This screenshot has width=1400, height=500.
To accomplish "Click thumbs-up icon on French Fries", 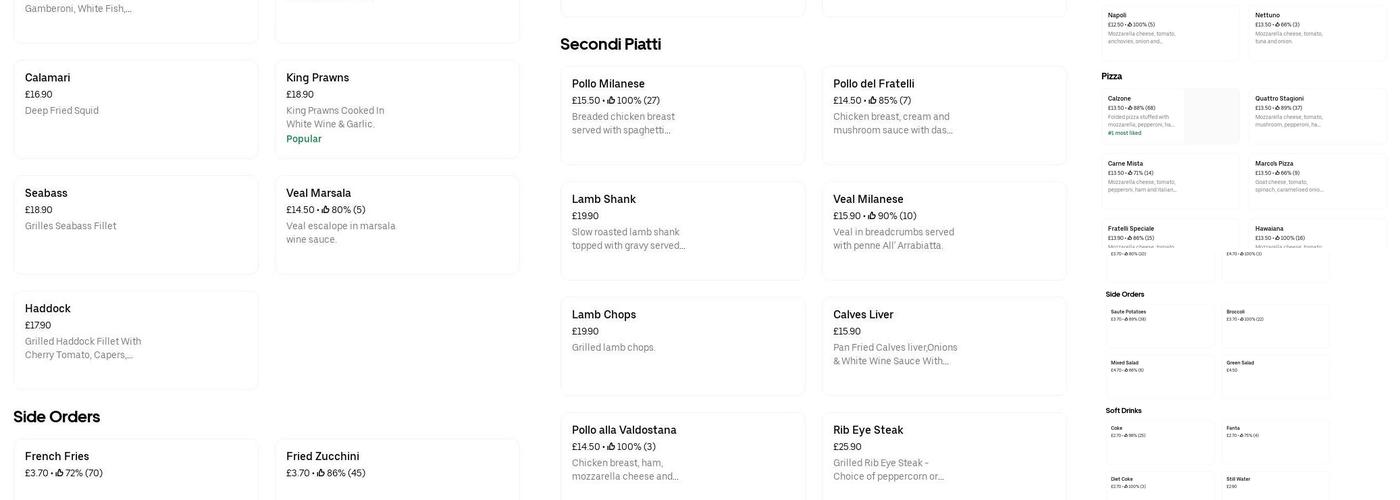I will [x=60, y=474].
